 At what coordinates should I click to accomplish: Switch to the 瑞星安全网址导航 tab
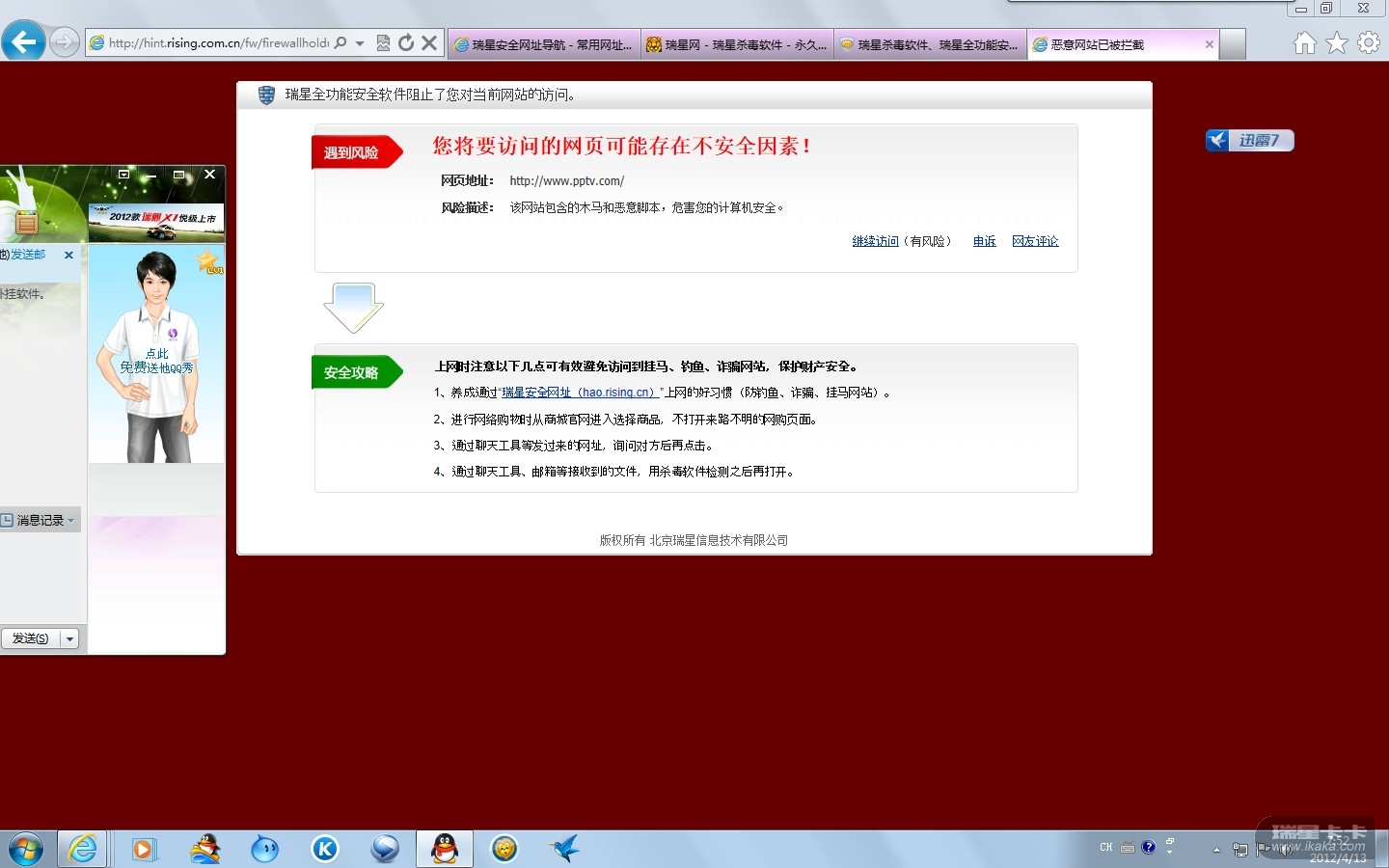[544, 44]
